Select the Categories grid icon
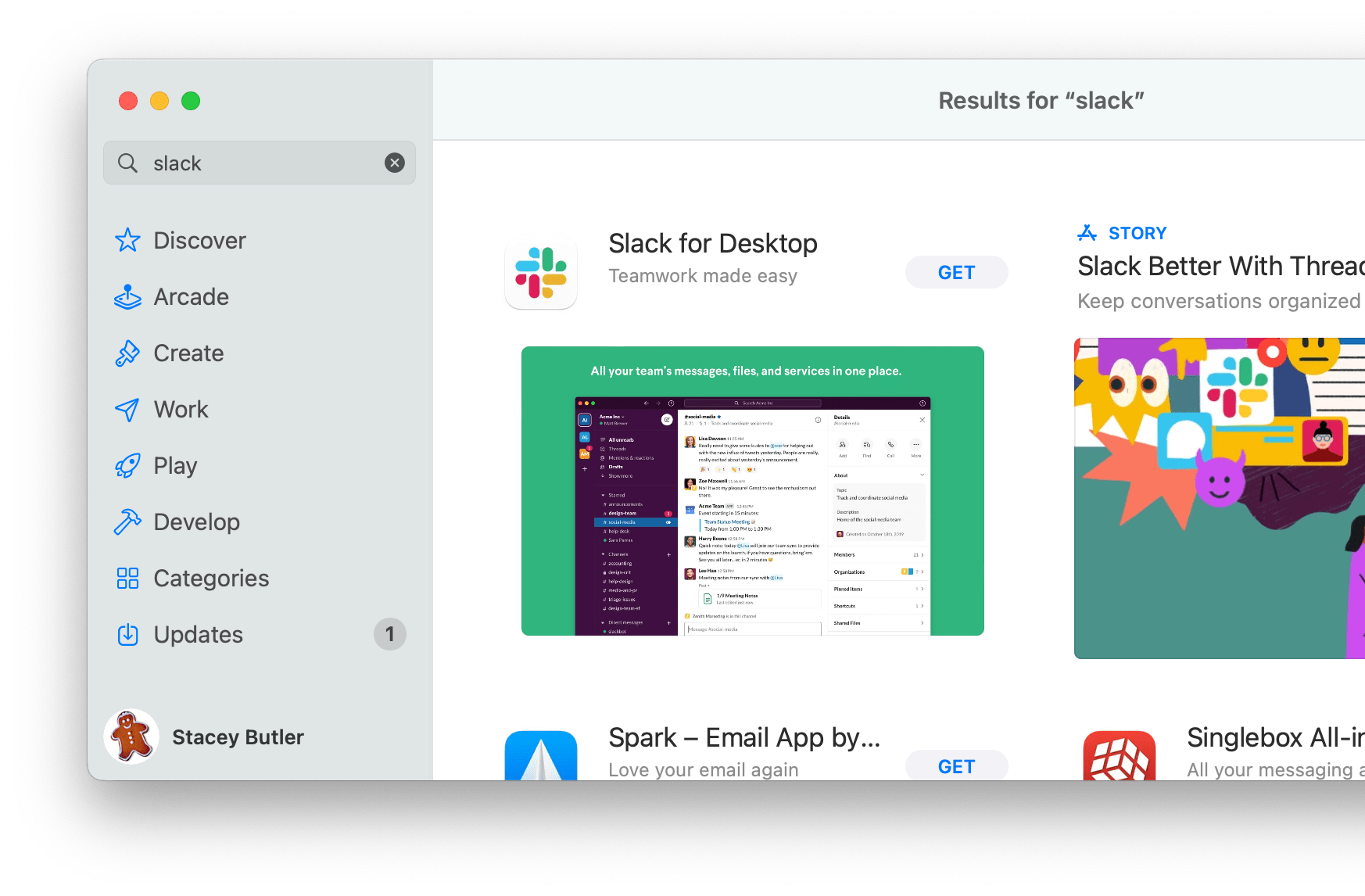 tap(127, 578)
